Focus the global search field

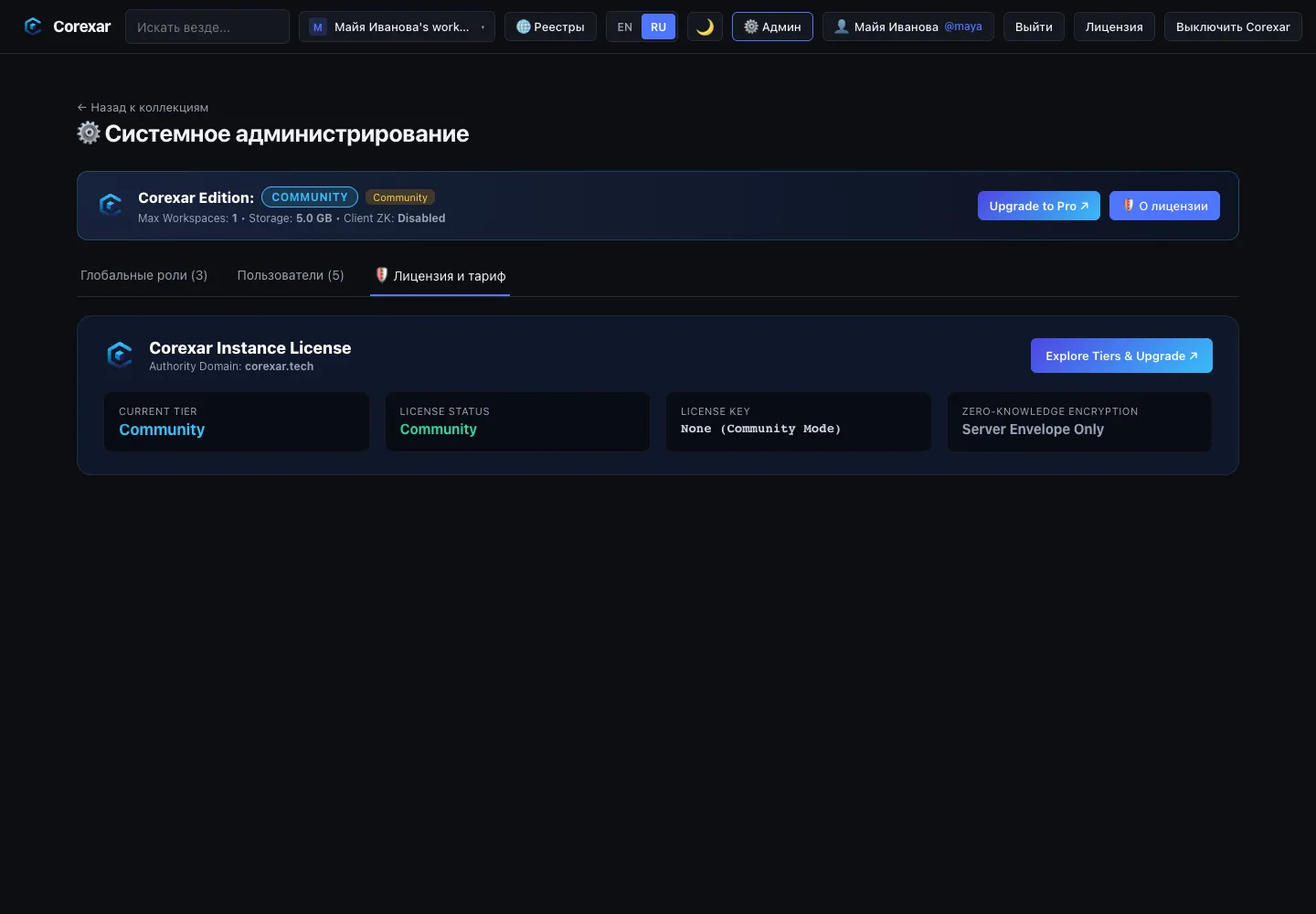pos(207,27)
